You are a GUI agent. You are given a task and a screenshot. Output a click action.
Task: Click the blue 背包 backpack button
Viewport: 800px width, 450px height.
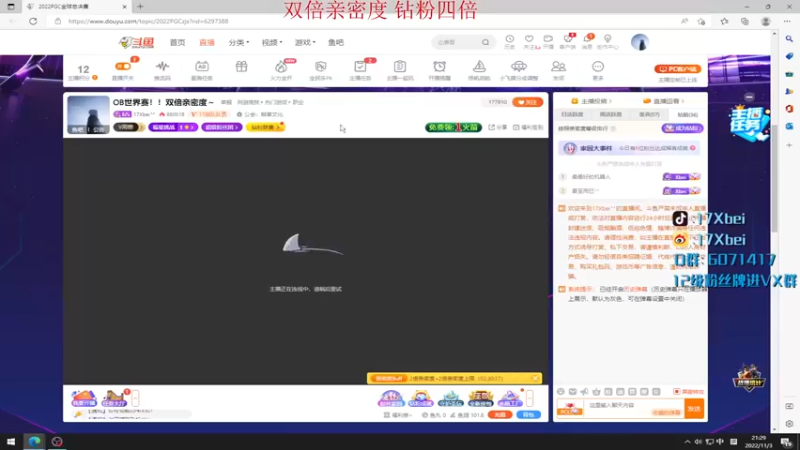[x=529, y=415]
